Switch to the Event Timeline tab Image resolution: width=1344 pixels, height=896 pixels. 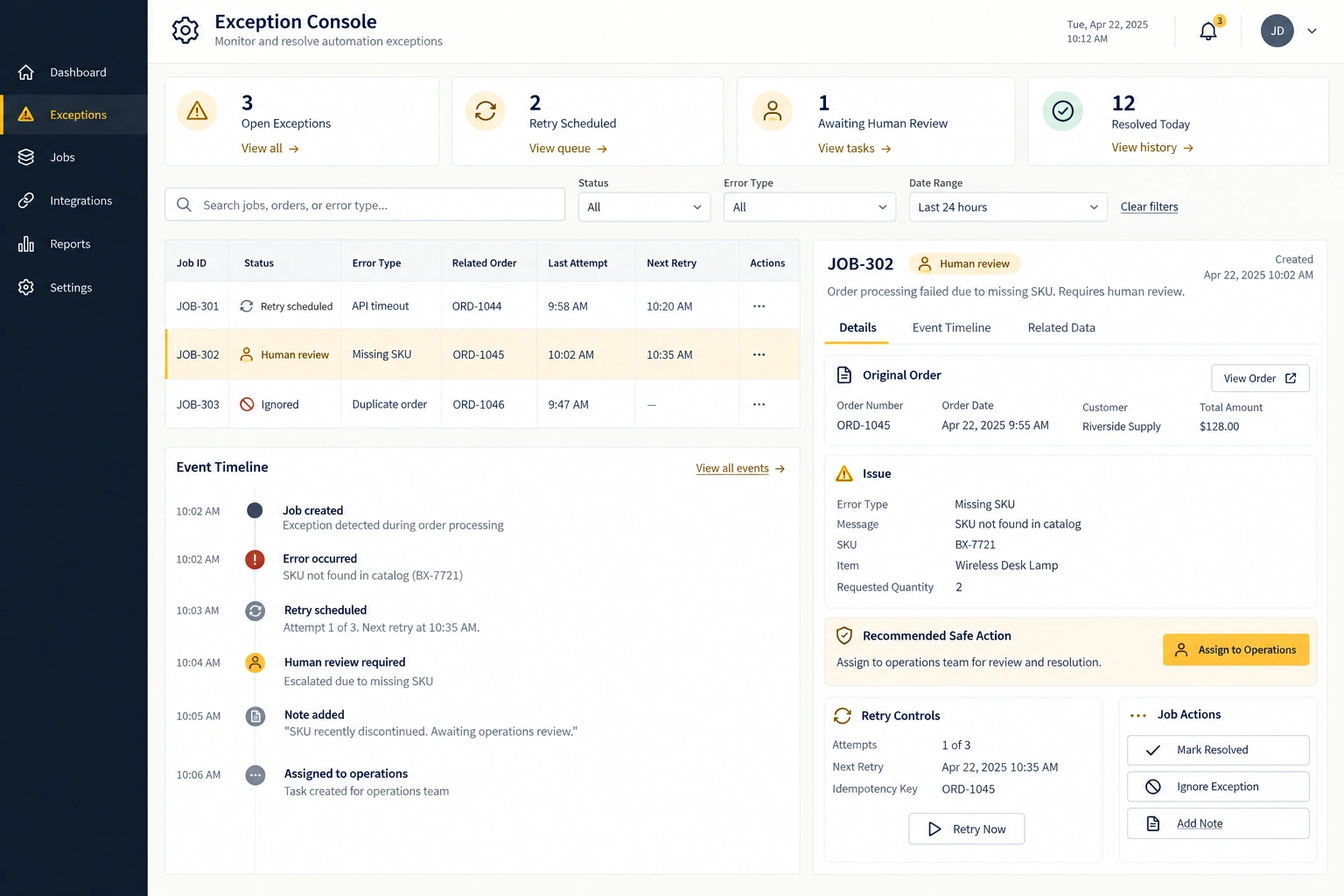click(951, 327)
